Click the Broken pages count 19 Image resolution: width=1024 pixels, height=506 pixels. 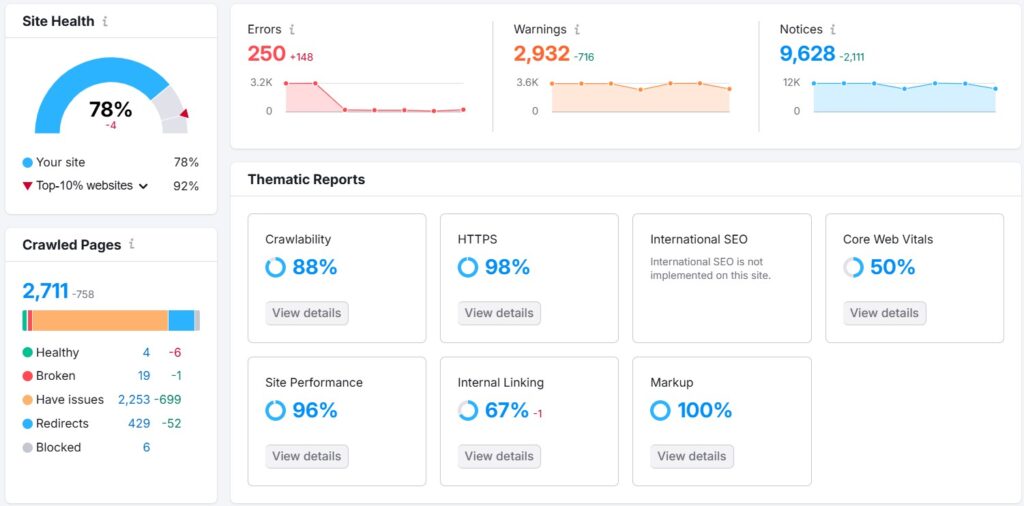[144, 376]
